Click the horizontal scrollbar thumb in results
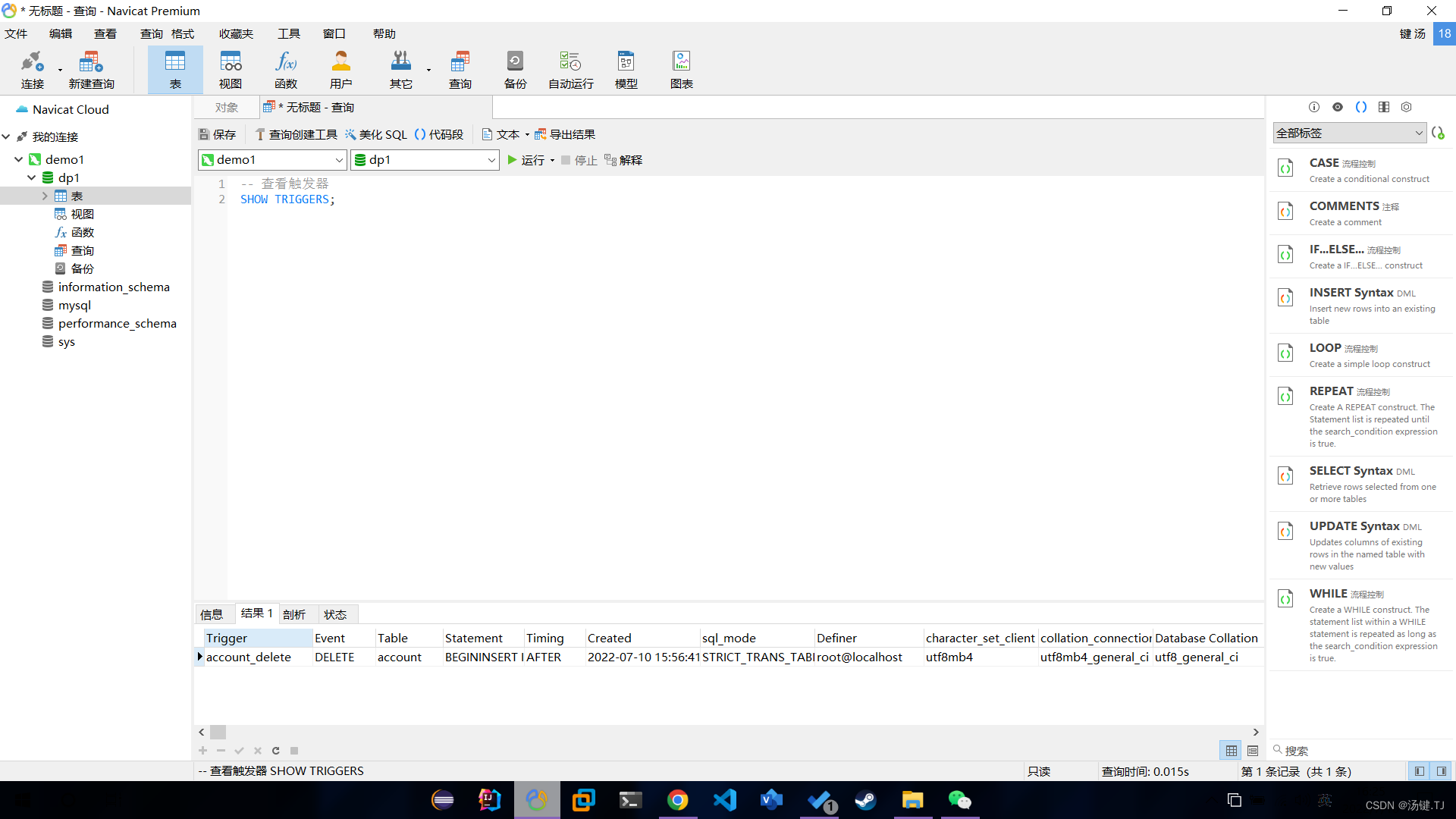The height and width of the screenshot is (819, 1456). point(218,732)
